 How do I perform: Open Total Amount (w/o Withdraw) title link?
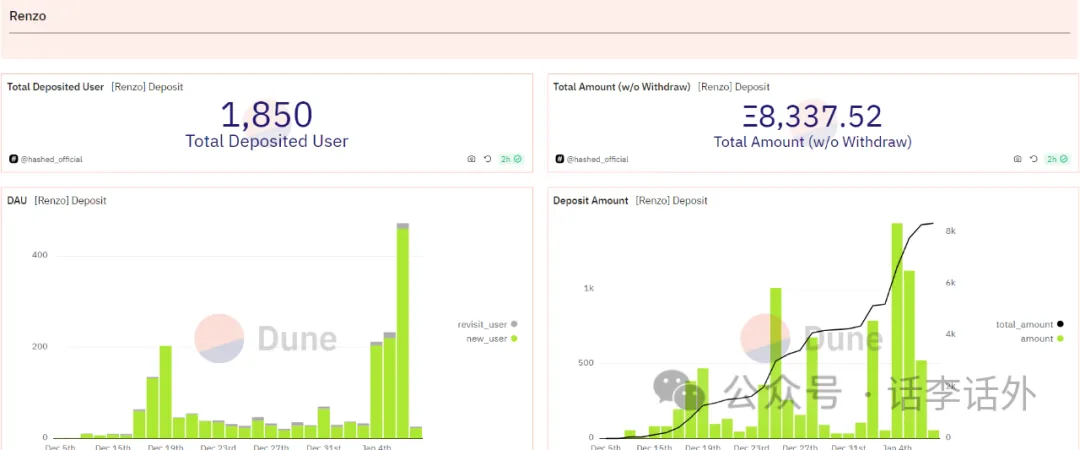coord(622,87)
